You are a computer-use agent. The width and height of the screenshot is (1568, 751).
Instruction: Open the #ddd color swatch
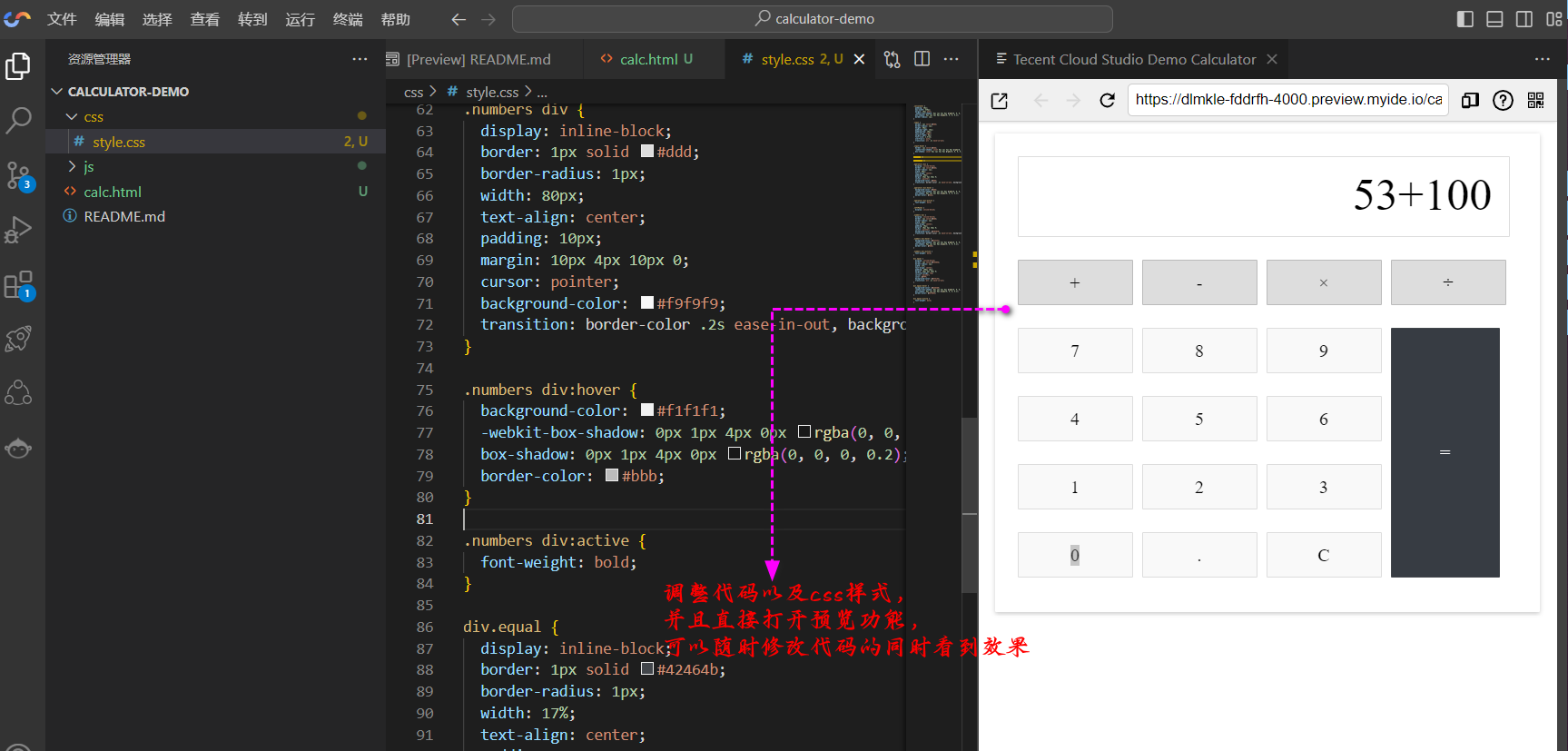tap(646, 151)
